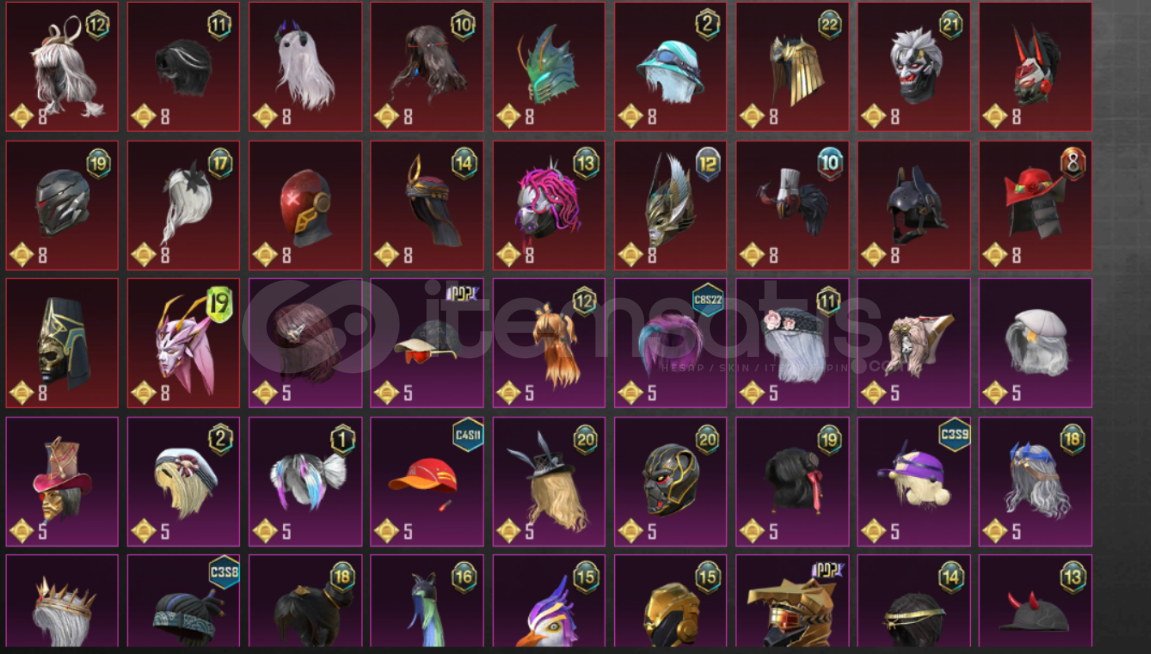Viewport: 1151px width, 654px height.
Task: Select the red cap with C4S11 badge
Action: pyautogui.click(x=426, y=482)
